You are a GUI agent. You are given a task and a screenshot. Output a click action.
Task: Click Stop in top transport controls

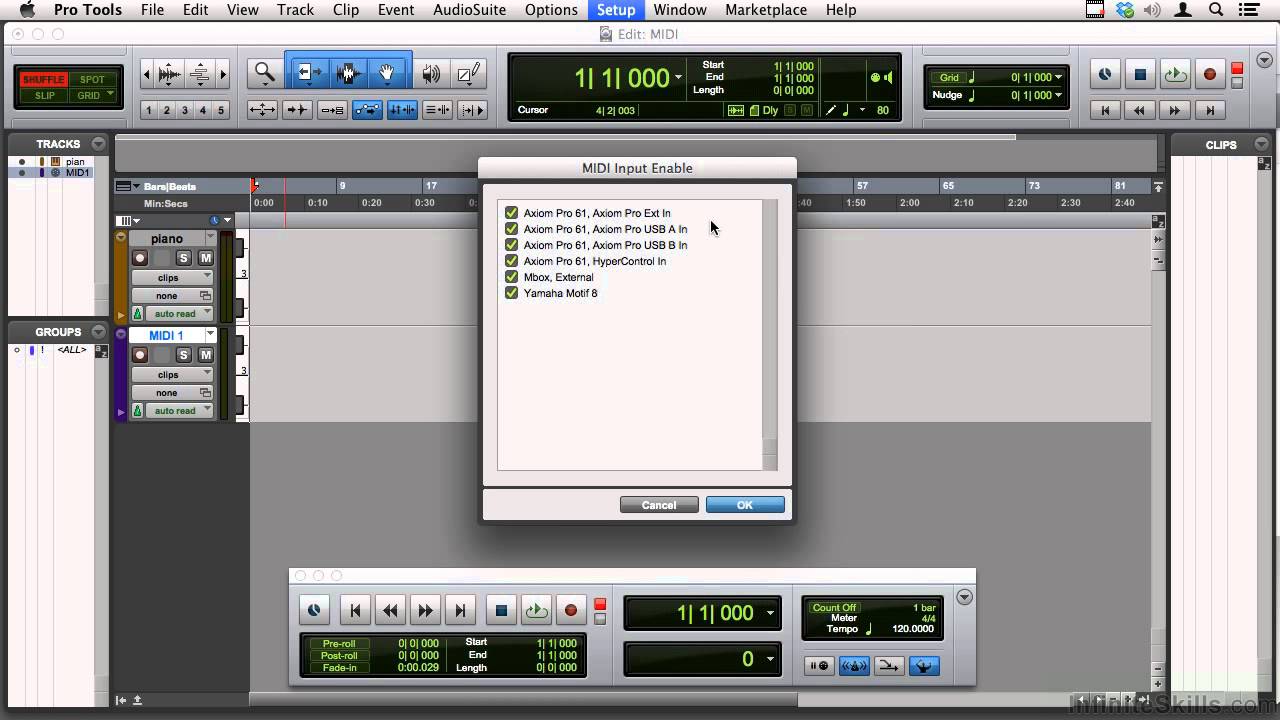pos(1140,74)
